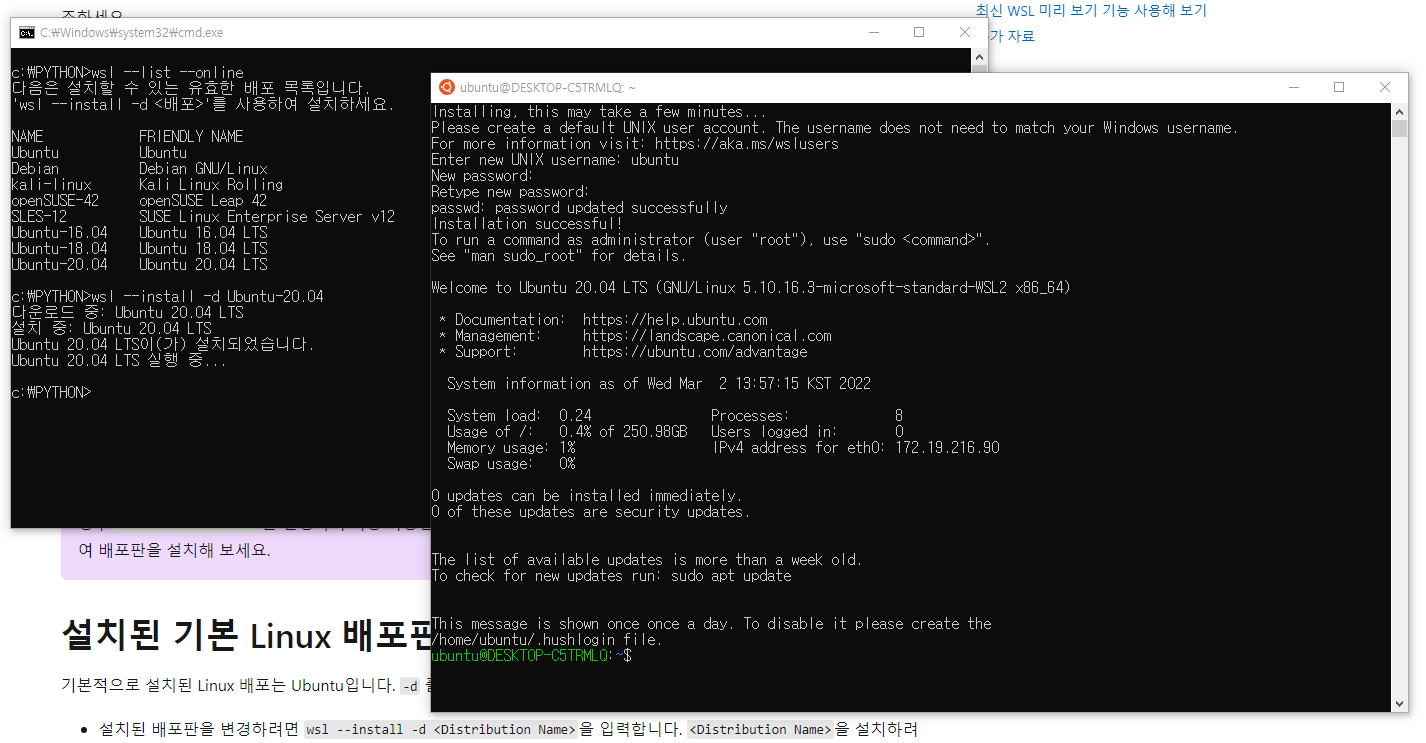The height and width of the screenshot is (743, 1426).
Task: Click 'passwd: password updated successfully' line
Action: tap(579, 208)
